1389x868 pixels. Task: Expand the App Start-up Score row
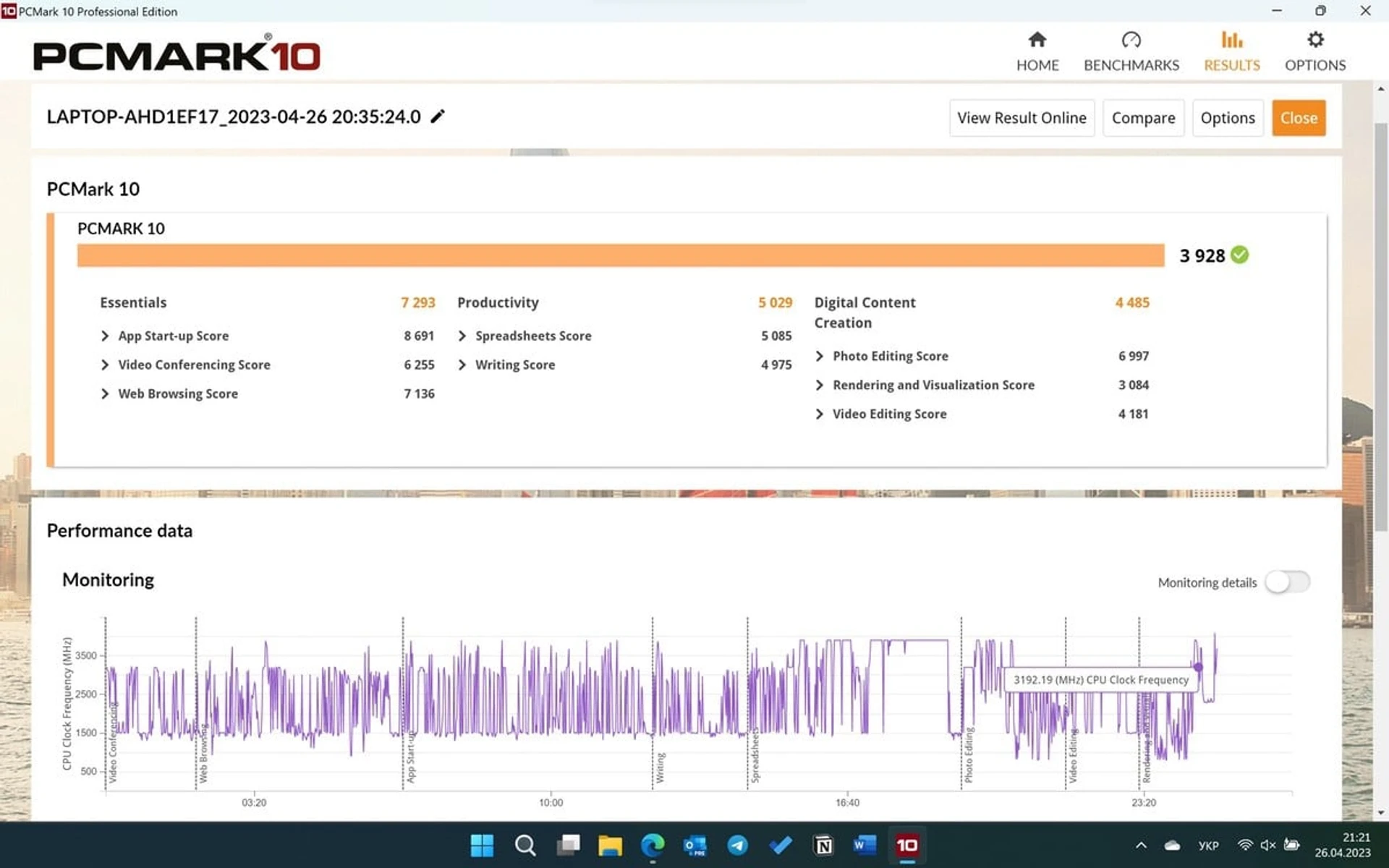(105, 336)
